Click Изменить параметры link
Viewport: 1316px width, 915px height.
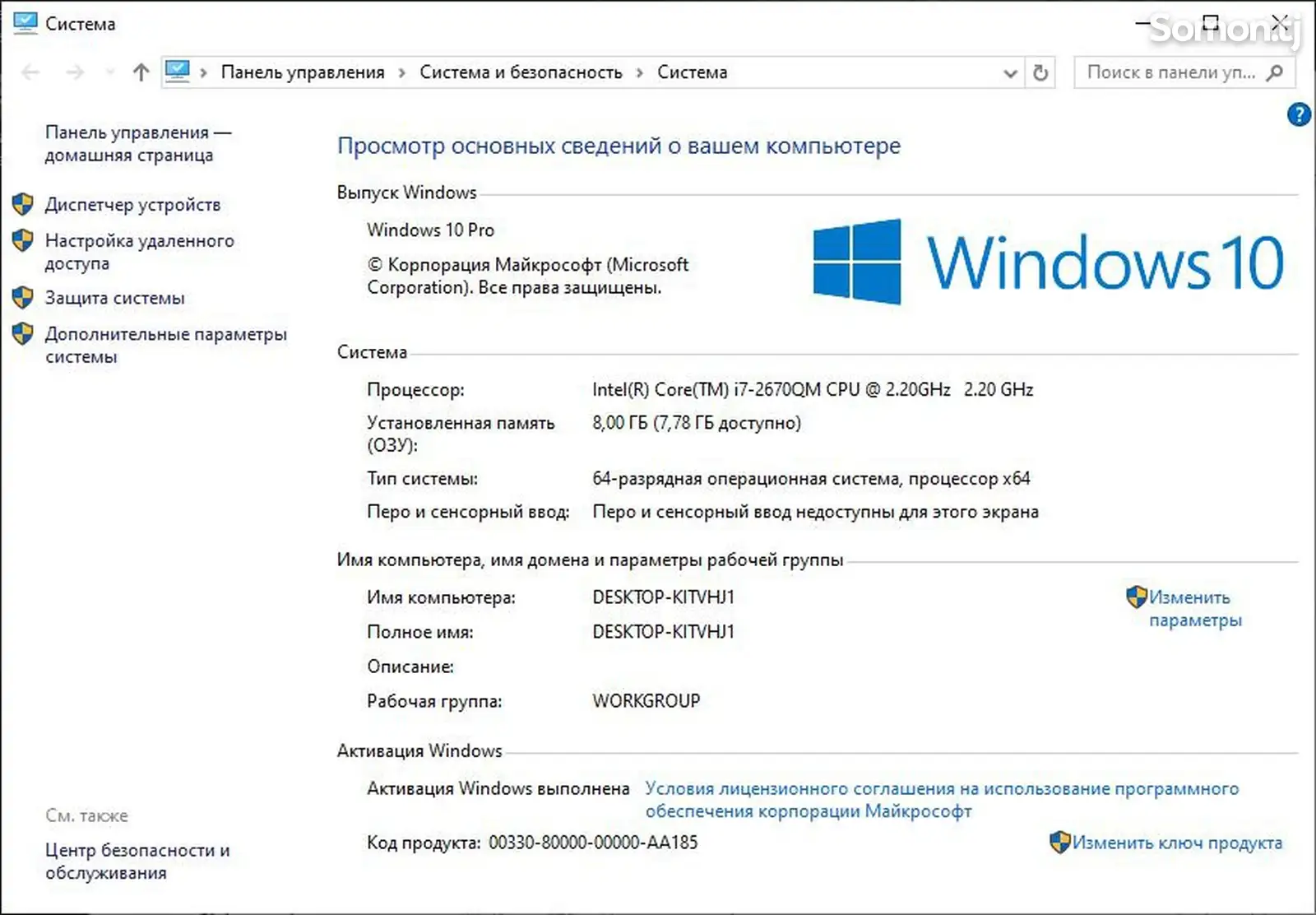[x=1195, y=609]
